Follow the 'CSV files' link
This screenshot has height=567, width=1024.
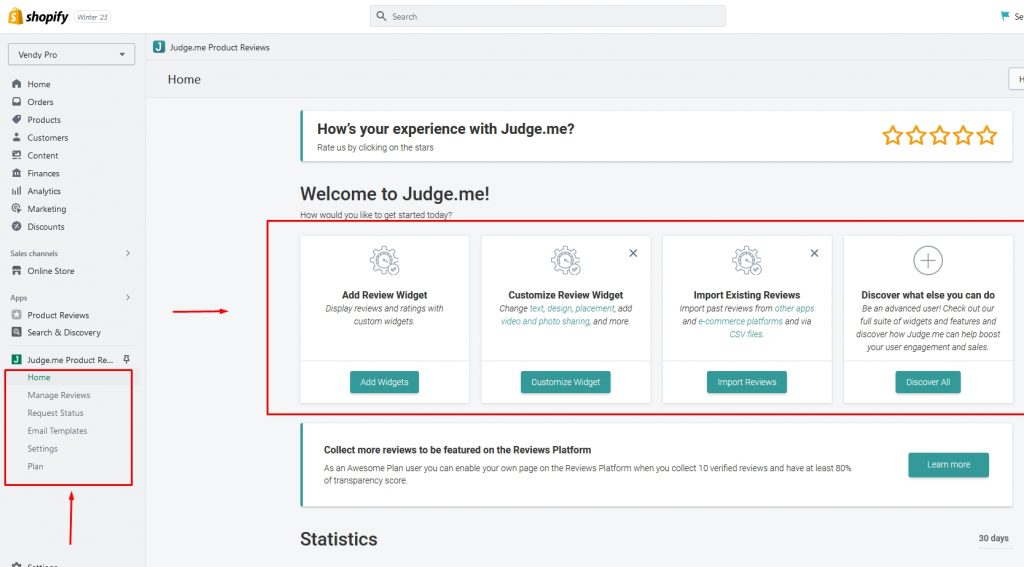(x=746, y=334)
